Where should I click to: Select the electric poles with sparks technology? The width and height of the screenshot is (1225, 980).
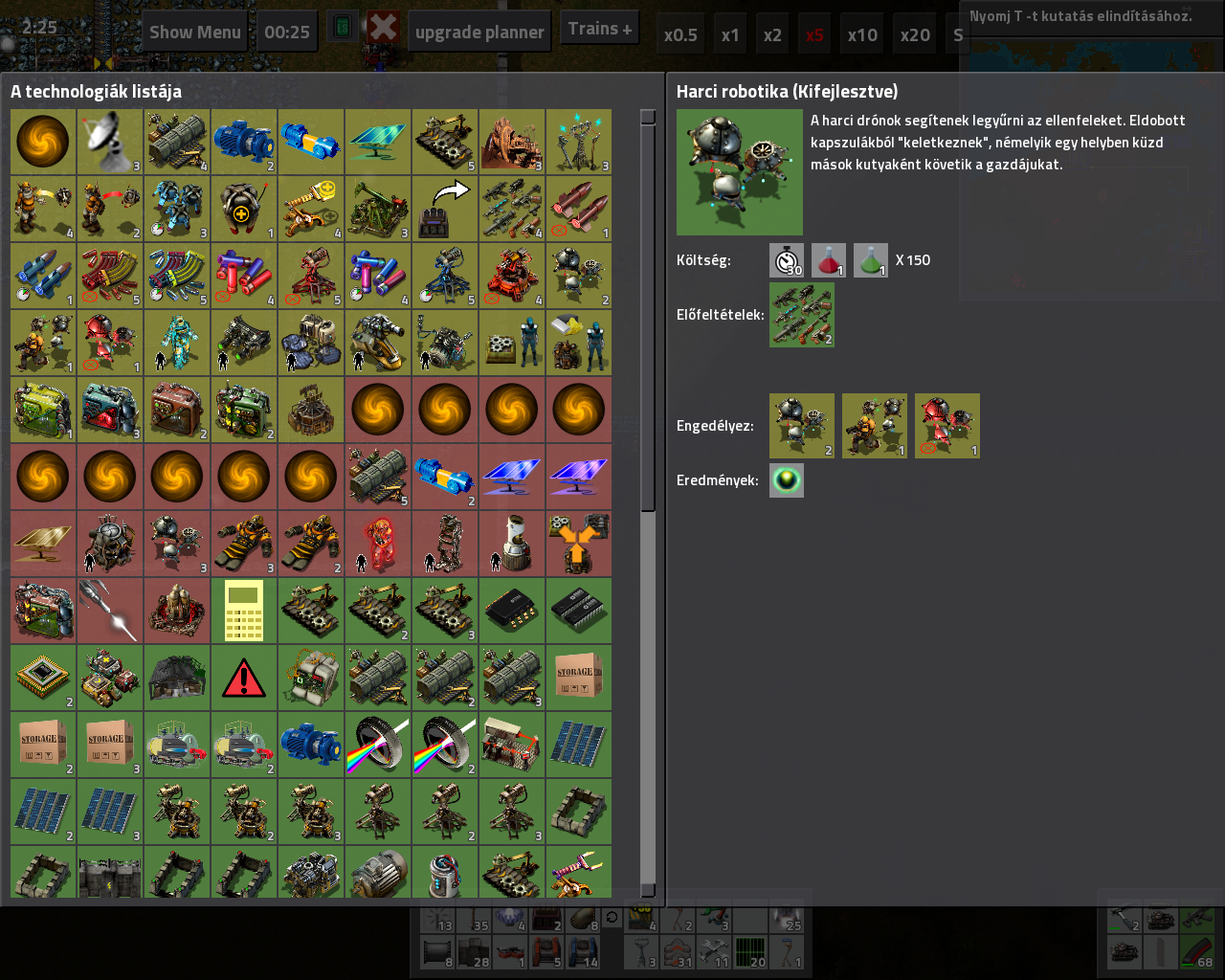[579, 142]
